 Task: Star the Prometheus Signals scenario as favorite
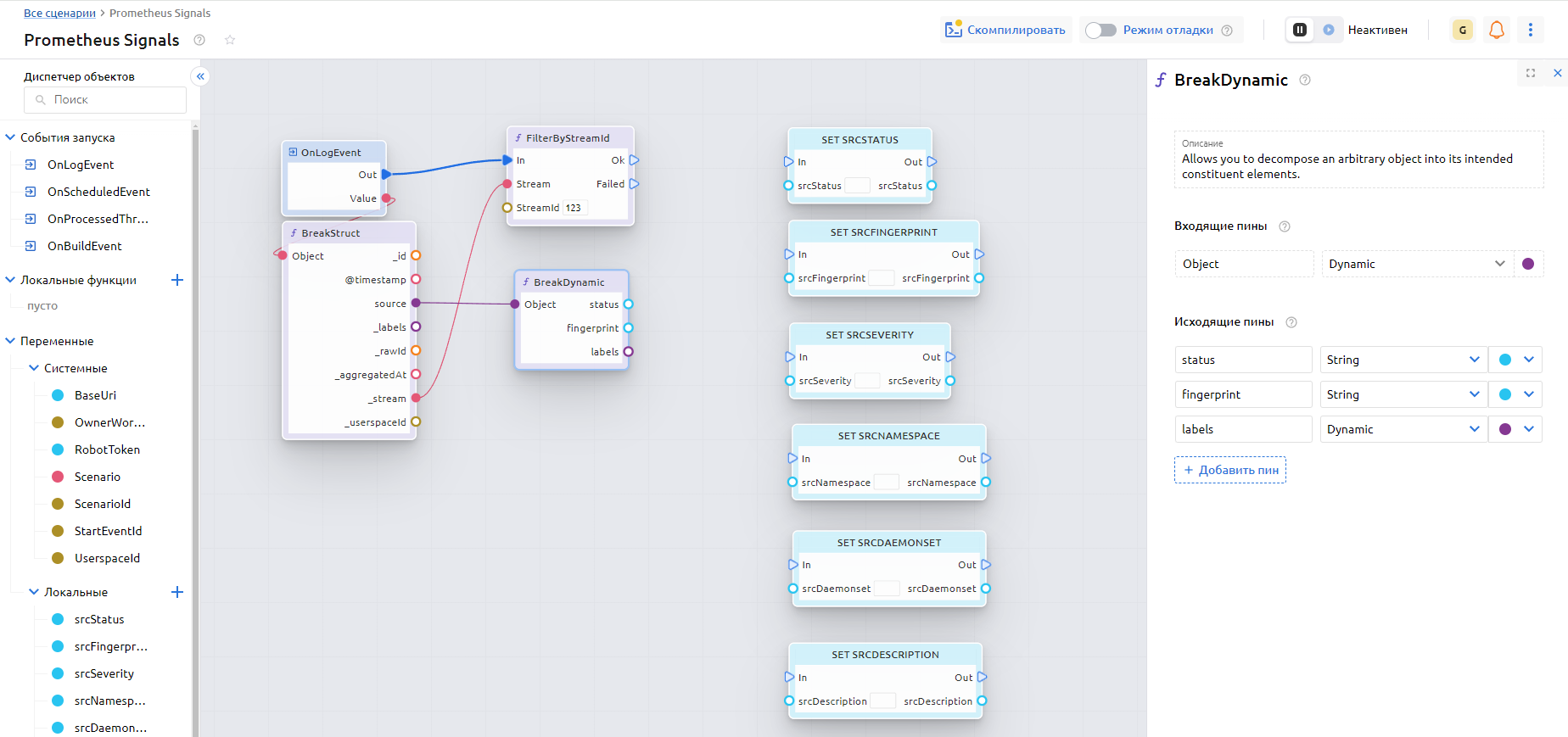(229, 40)
